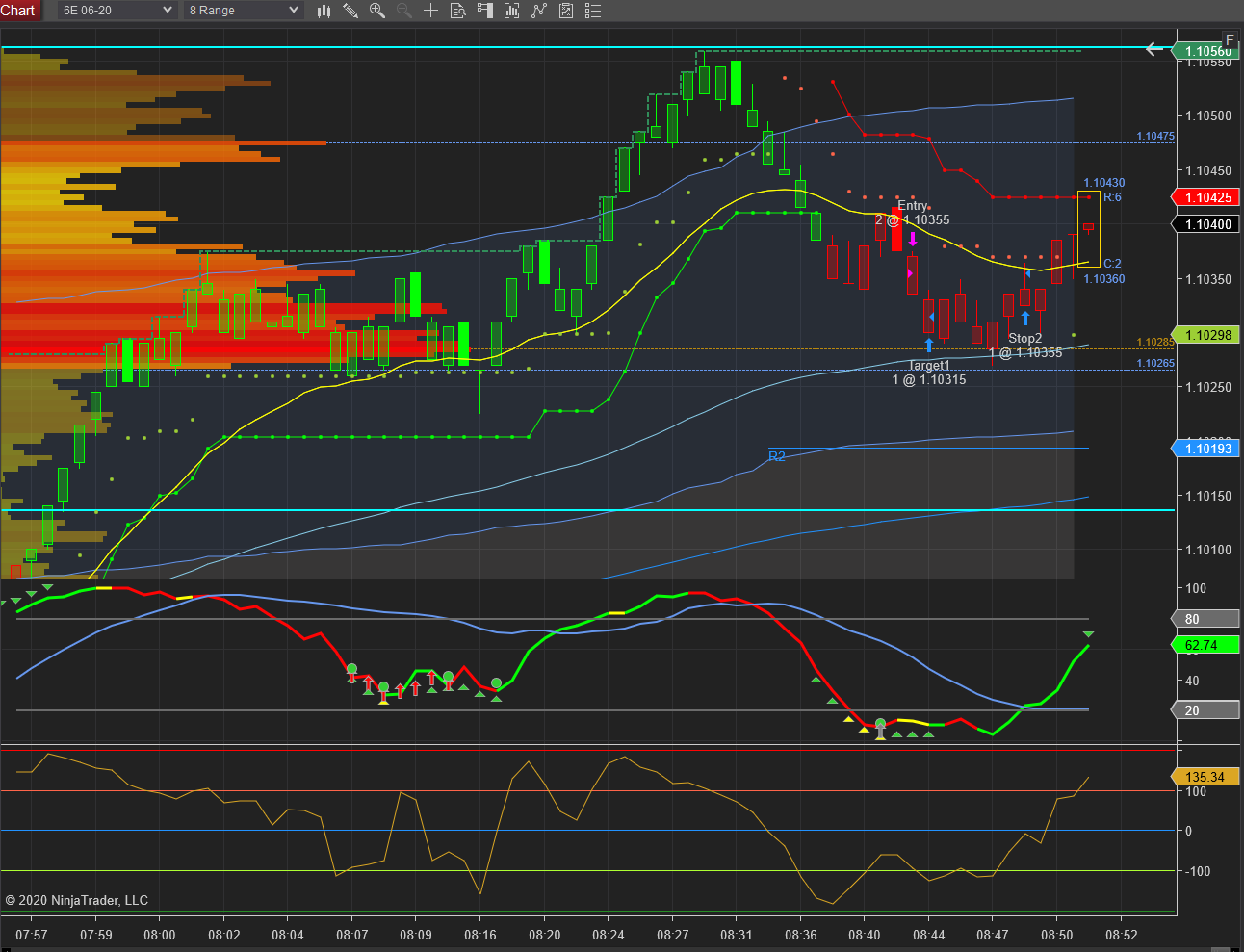The image size is (1244, 952).
Task: Click the gray 80 level marker
Action: (1205, 619)
